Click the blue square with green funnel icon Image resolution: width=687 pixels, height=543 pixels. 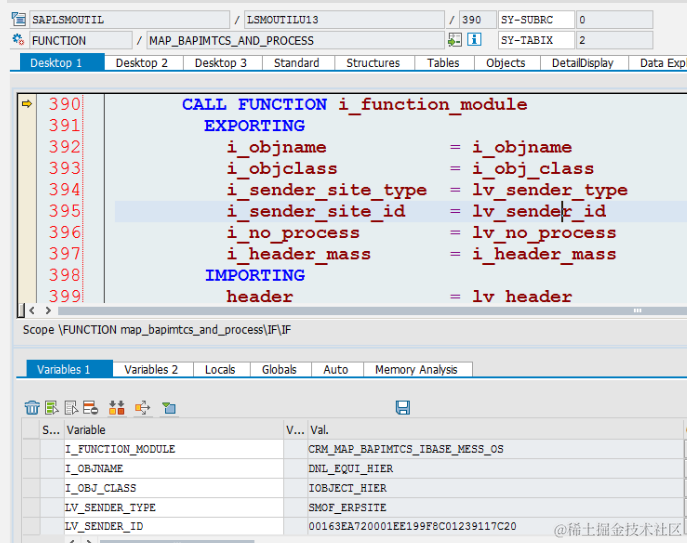click(x=169, y=408)
